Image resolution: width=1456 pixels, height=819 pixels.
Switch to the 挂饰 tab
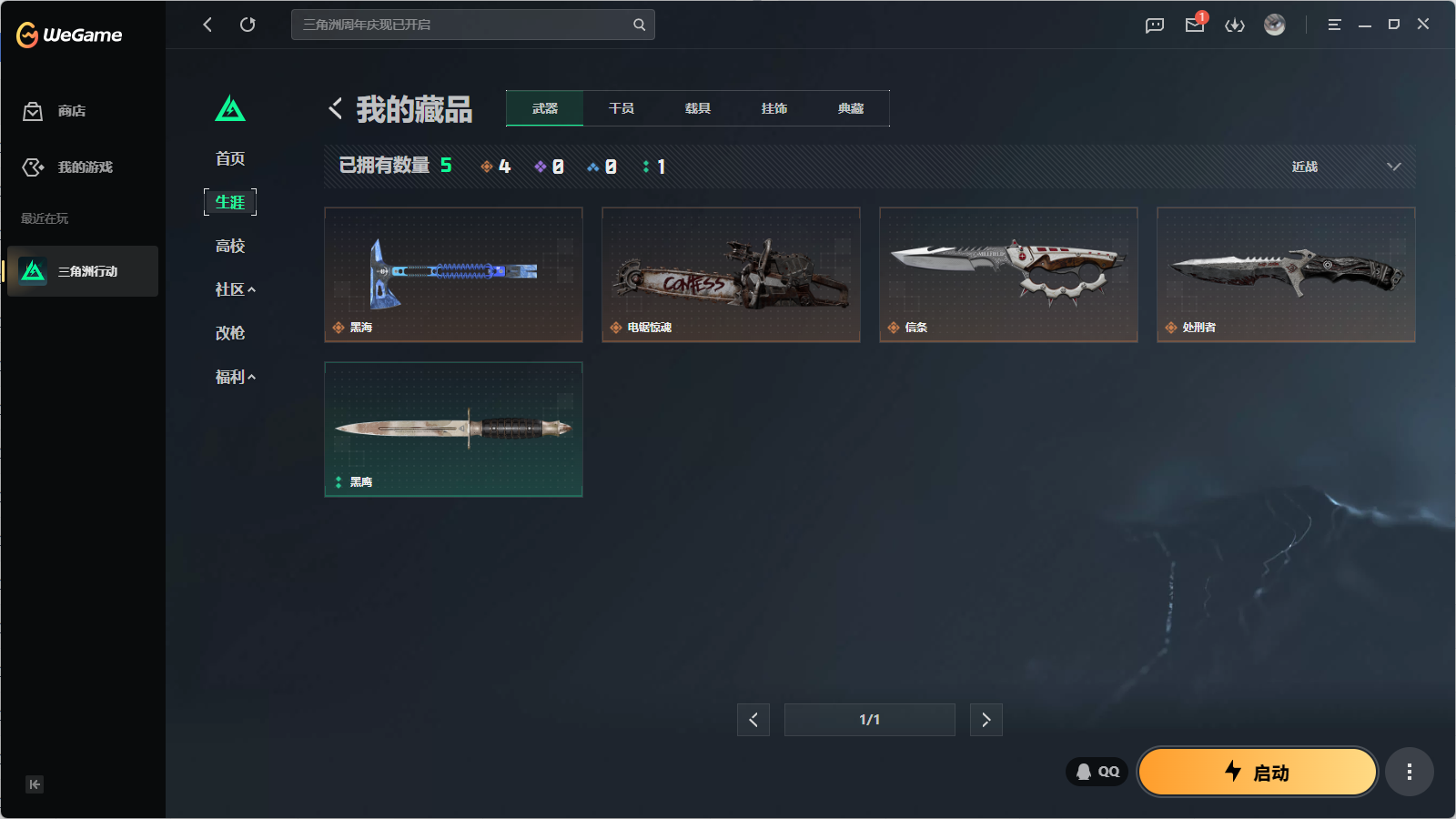[x=774, y=108]
